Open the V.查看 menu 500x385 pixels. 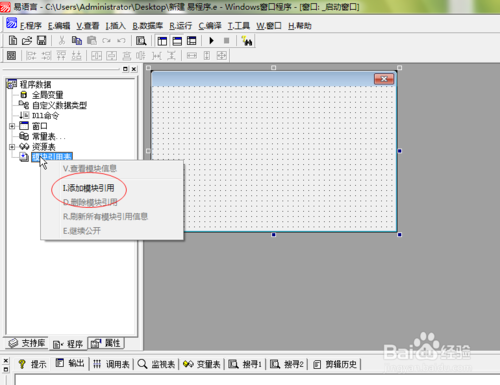pyautogui.click(x=88, y=26)
